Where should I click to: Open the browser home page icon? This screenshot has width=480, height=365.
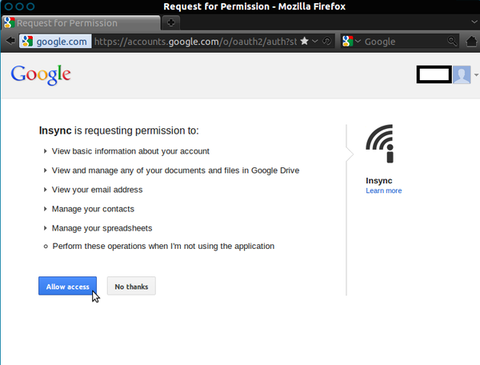click(471, 41)
